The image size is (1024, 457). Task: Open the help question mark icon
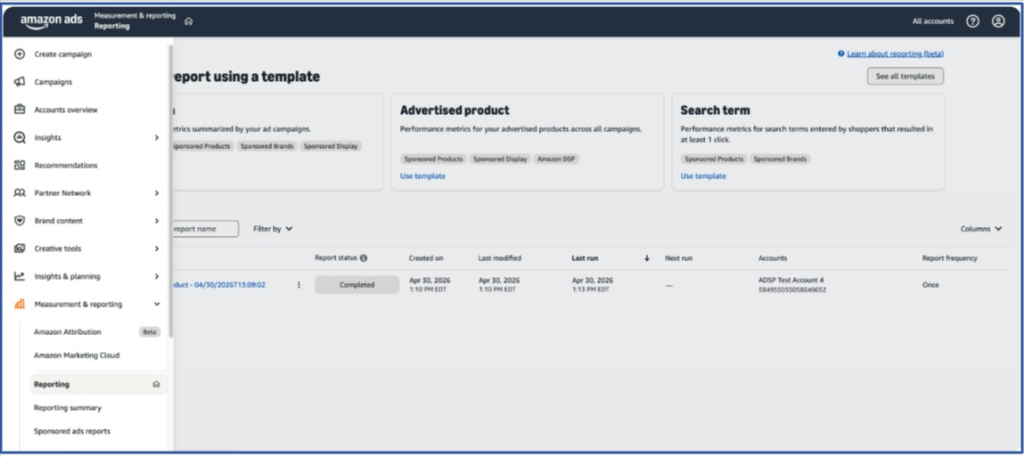coord(973,21)
